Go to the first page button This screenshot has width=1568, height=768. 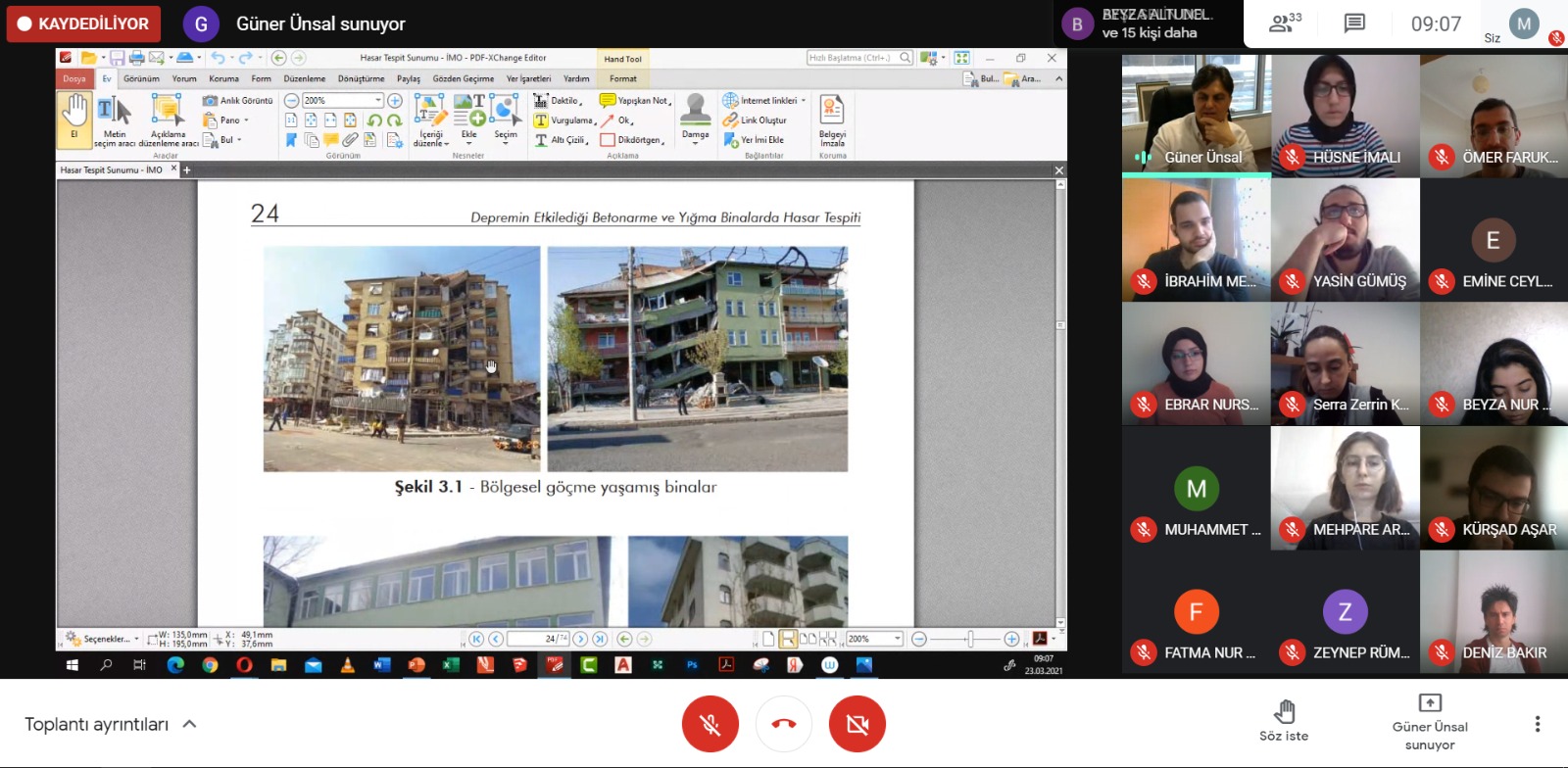click(476, 639)
